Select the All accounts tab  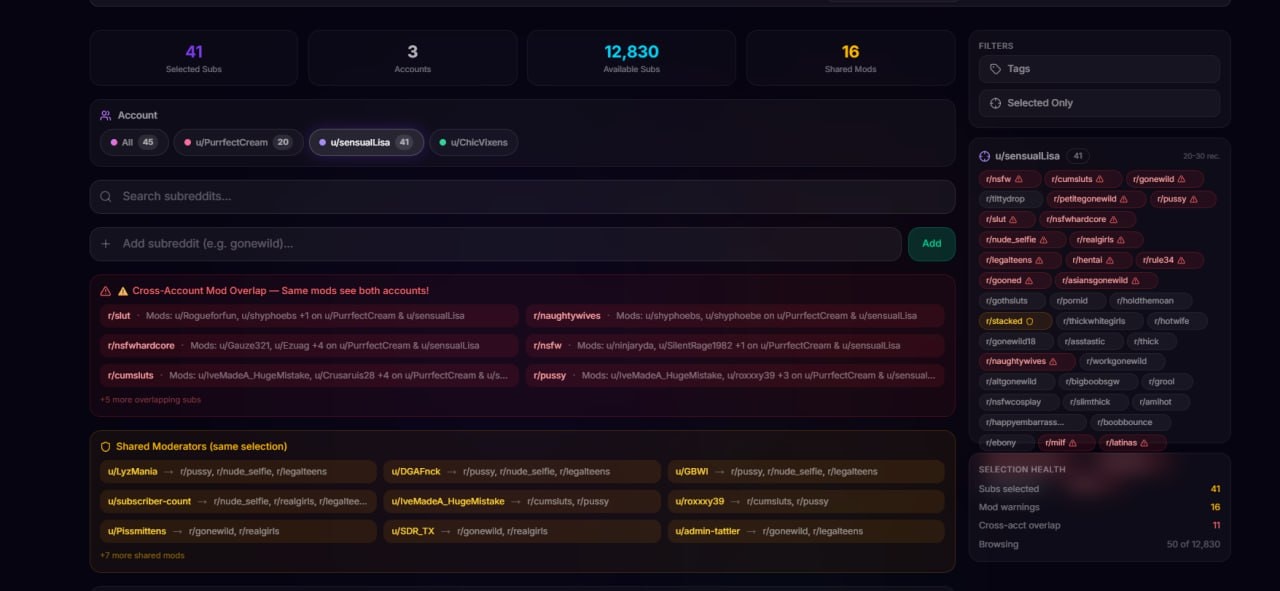pyautogui.click(x=133, y=142)
